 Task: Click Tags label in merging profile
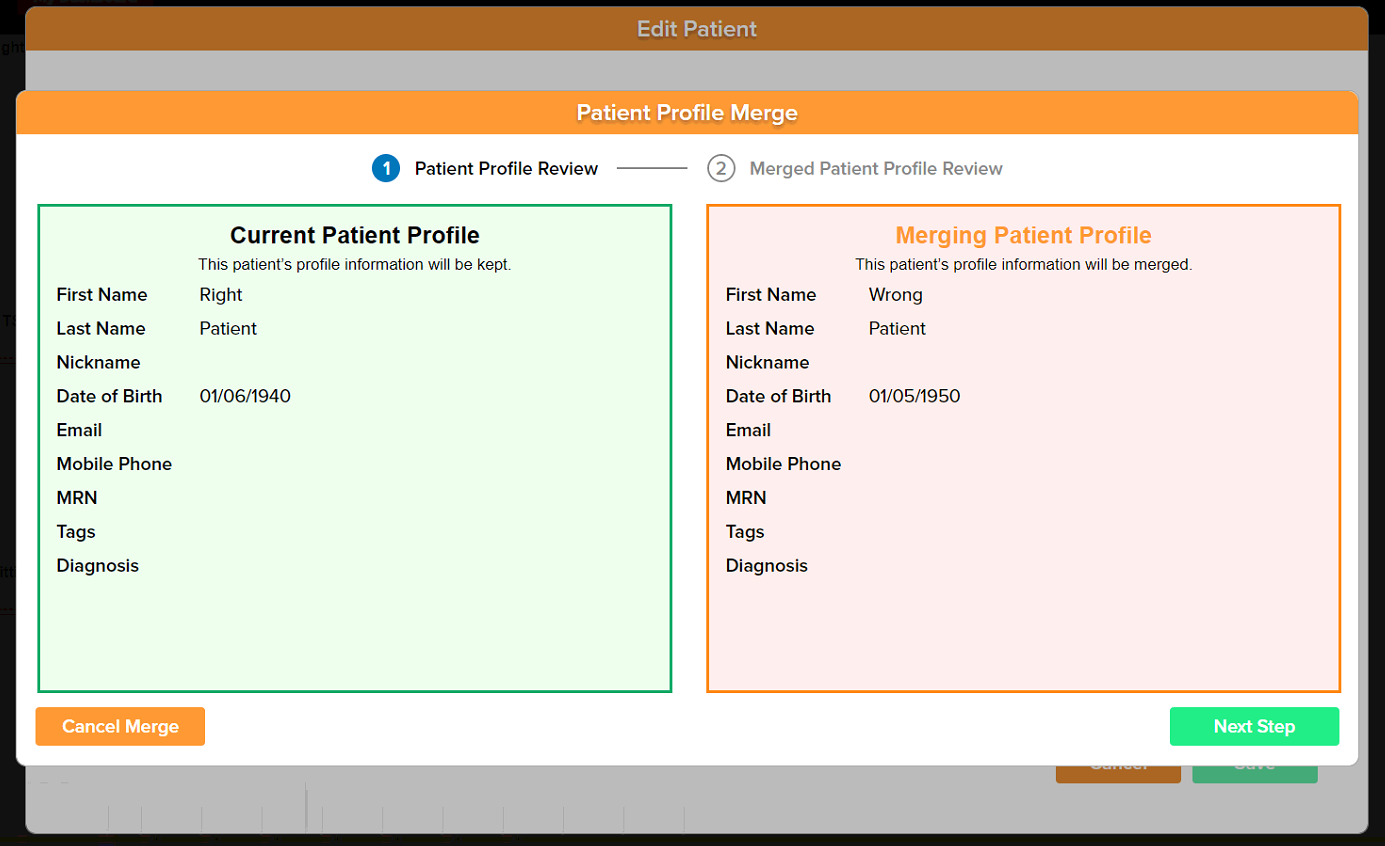coord(745,532)
